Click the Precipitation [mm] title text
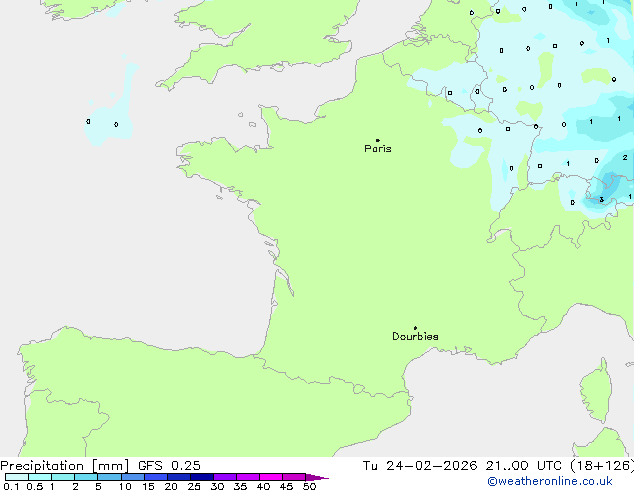The height and width of the screenshot is (490, 634). click(64, 466)
